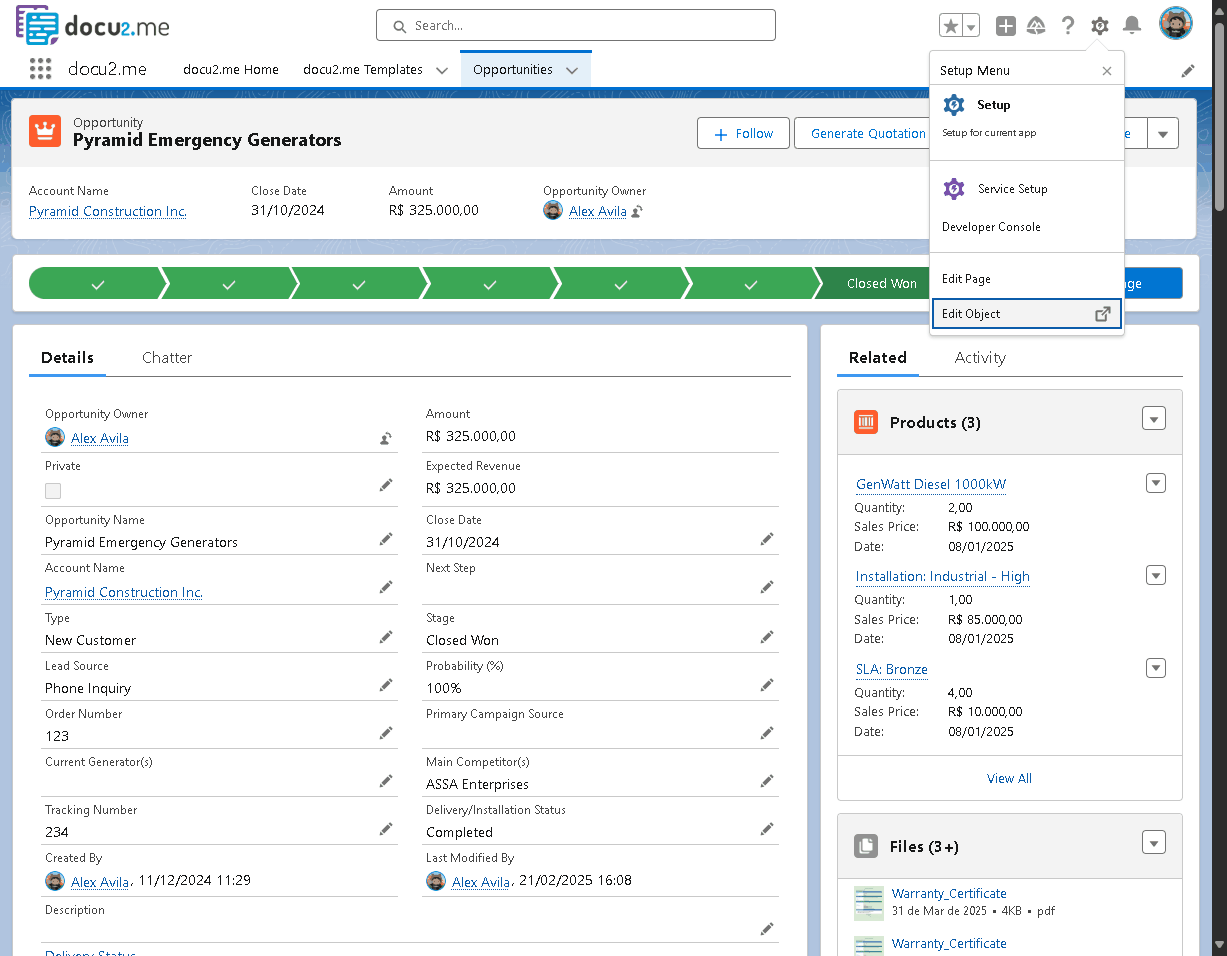Viewport: 1227px width, 956px height.
Task: Click the orange Opportunity crown icon
Action: pyautogui.click(x=45, y=131)
